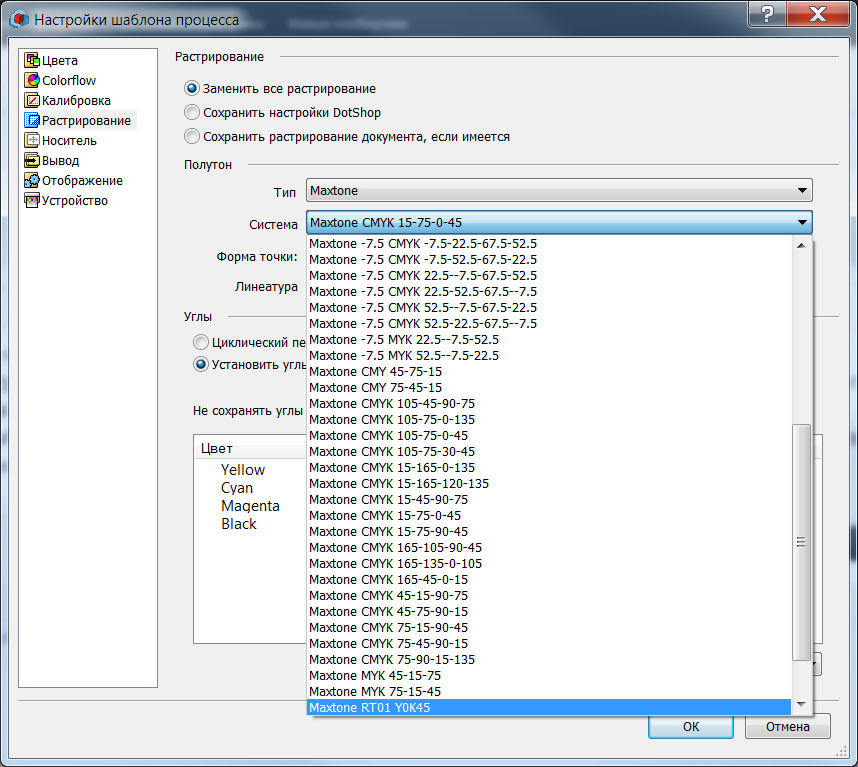This screenshot has width=858, height=767.
Task: Choose 'Maxtone CMY 45-75-15' option
Action: [x=549, y=371]
